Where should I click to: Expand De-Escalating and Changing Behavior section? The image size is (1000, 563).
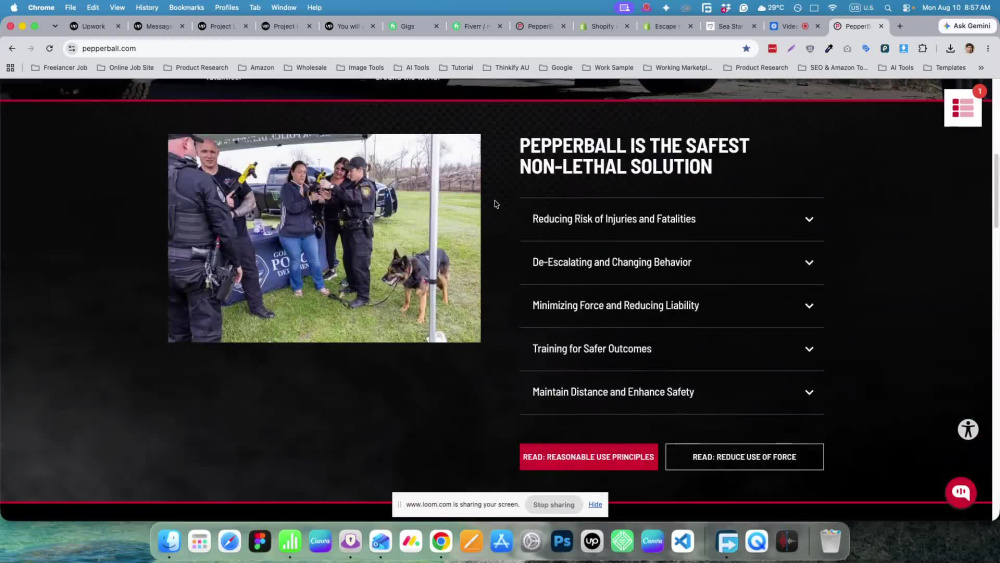672,263
